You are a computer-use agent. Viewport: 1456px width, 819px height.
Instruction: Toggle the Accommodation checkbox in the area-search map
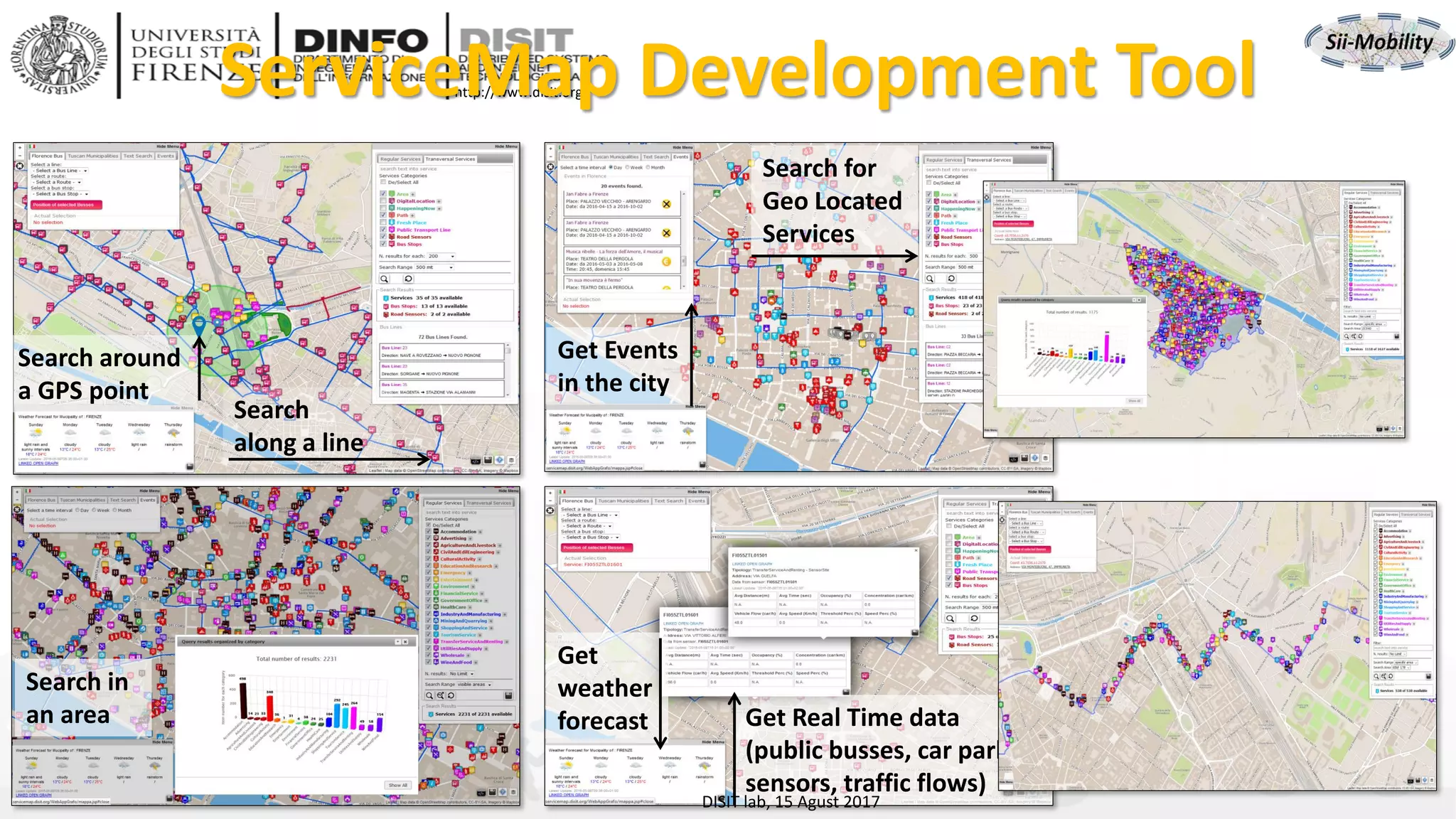pos(429,532)
